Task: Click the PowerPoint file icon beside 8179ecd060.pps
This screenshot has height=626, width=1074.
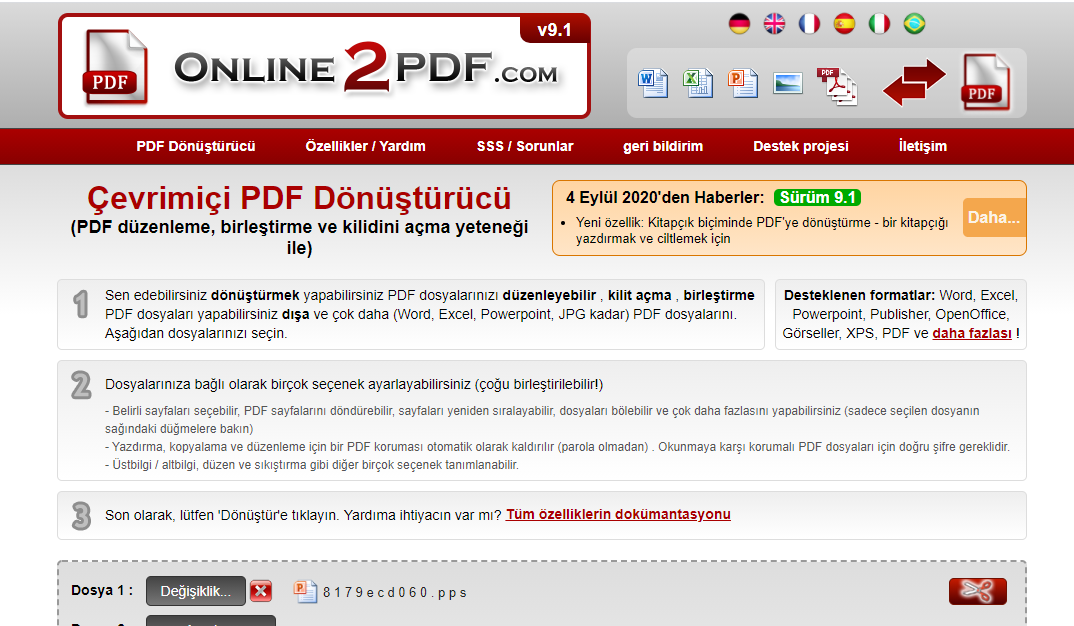Action: click(x=305, y=591)
